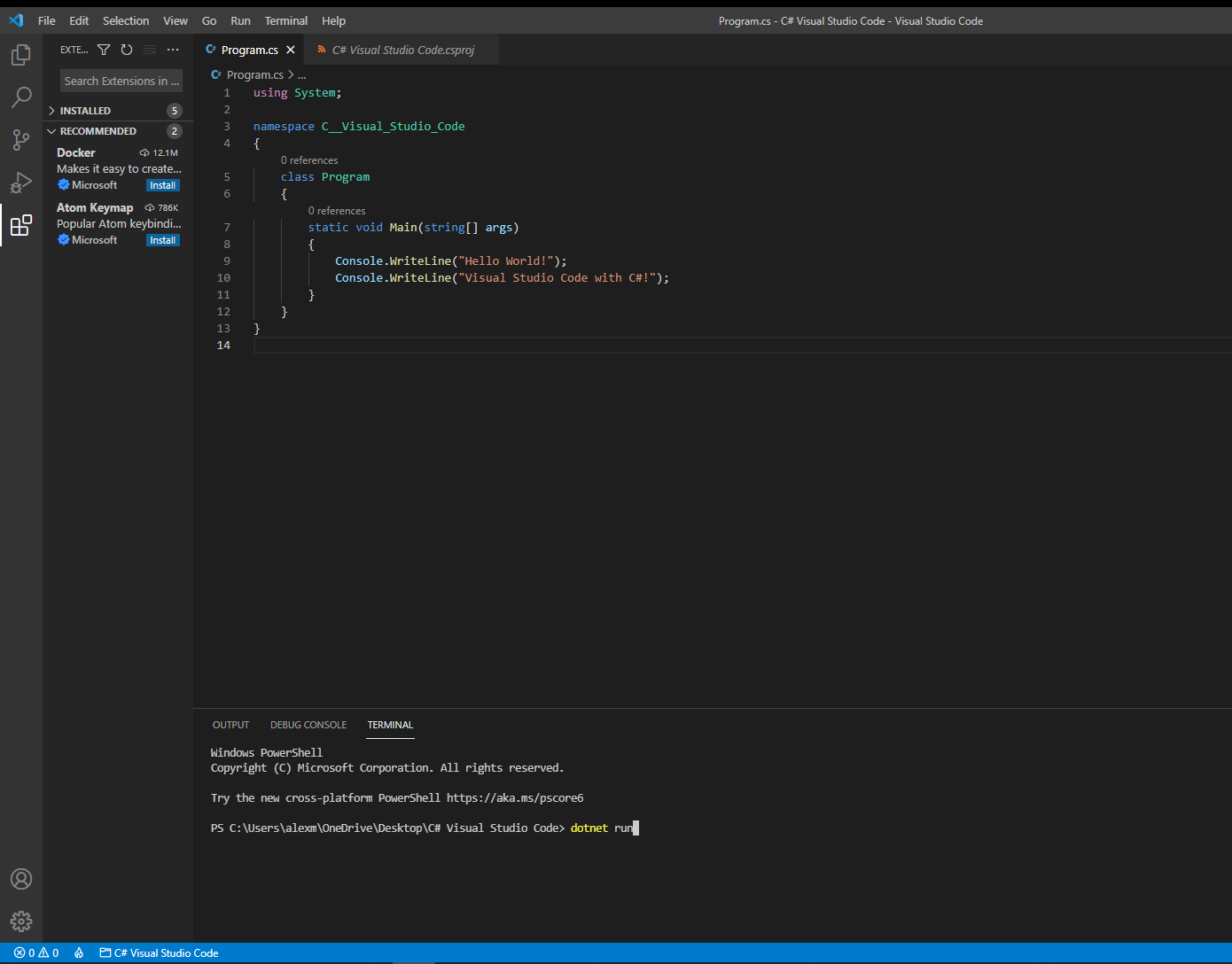Install the Docker extension
This screenshot has height=964, width=1232.
point(163,185)
